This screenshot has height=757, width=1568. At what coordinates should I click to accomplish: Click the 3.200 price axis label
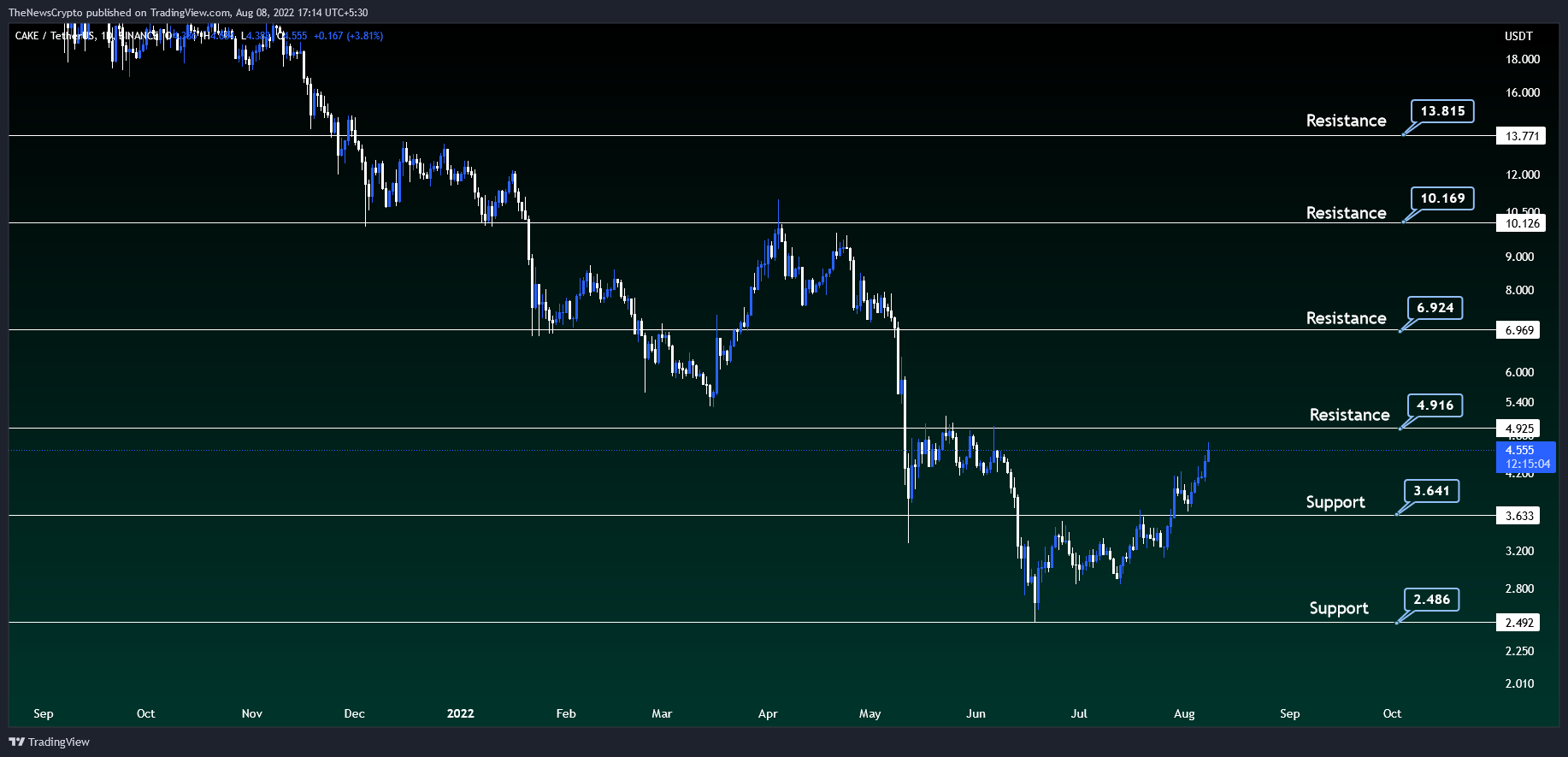(1519, 551)
